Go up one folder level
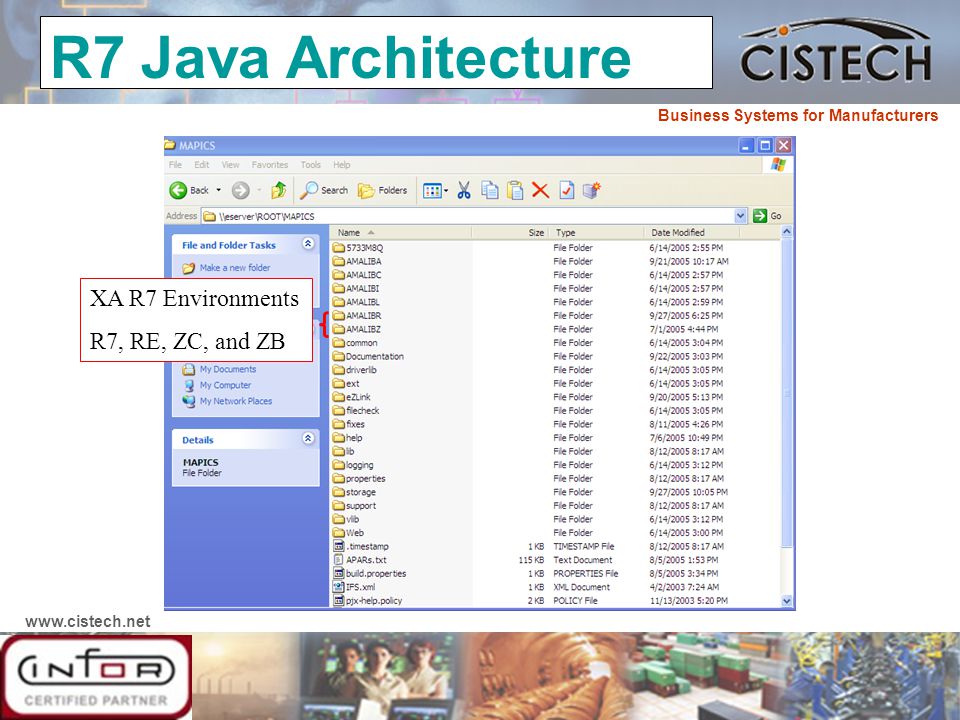The height and width of the screenshot is (720, 960). point(279,190)
